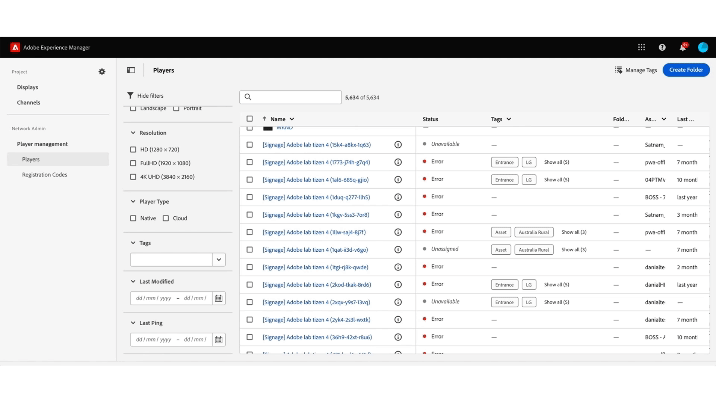Image resolution: width=716 pixels, height=402 pixels.
Task: Open info icon for player 1duq row
Action: point(398,197)
